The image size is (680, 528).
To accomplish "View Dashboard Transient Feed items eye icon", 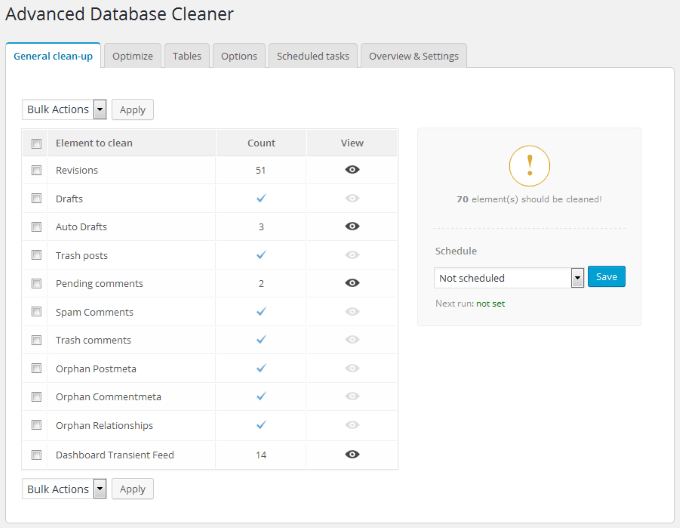I will (x=352, y=454).
